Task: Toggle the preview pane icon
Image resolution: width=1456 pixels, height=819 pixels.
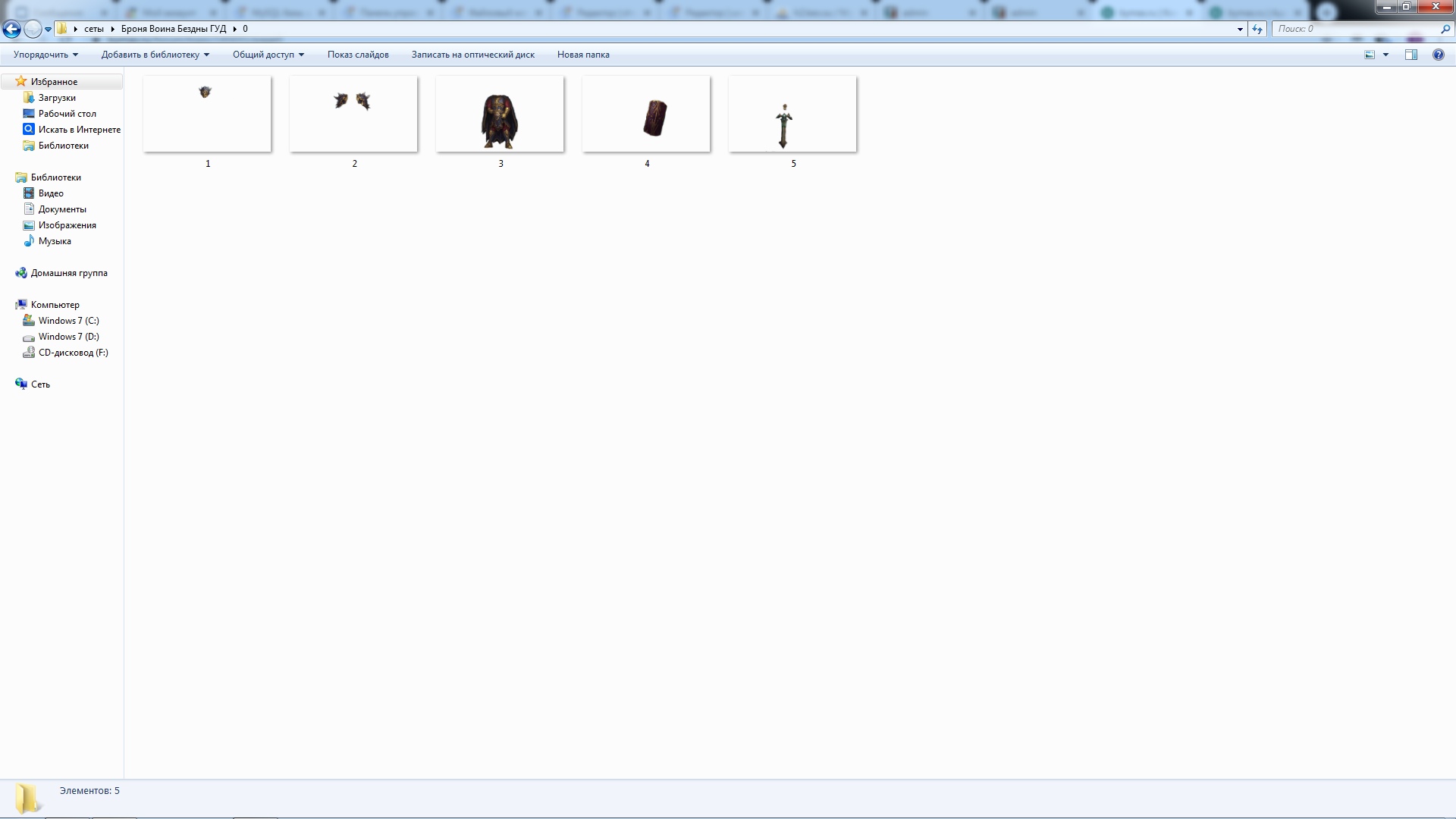Action: 1411,55
